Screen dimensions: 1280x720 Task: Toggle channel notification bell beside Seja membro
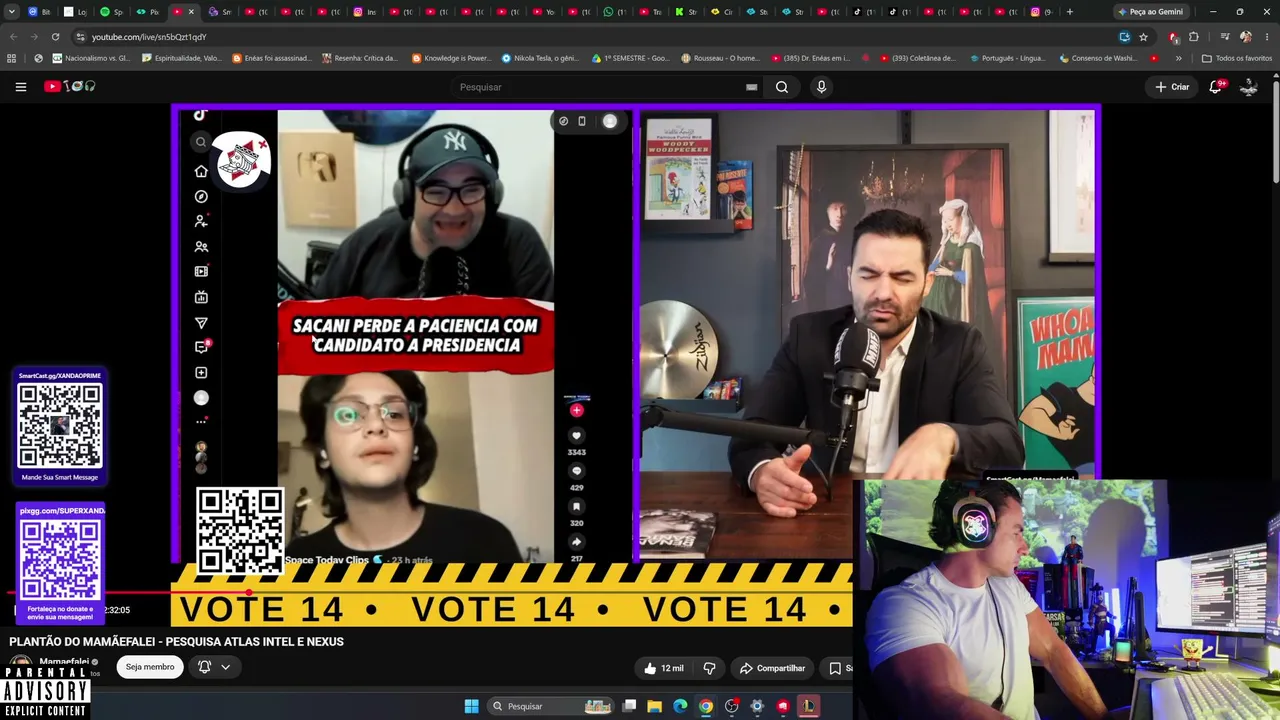click(205, 667)
